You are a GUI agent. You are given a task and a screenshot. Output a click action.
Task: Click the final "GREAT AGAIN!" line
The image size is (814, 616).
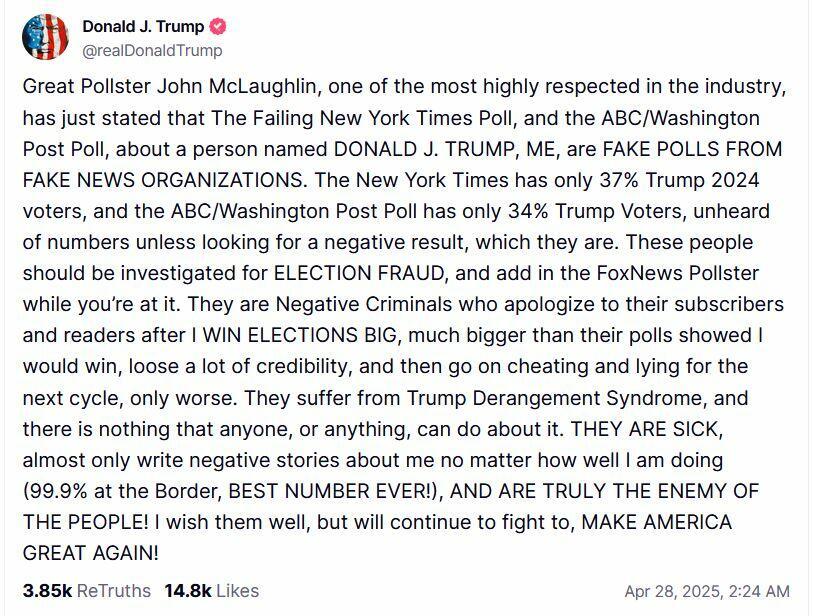pyautogui.click(x=90, y=553)
